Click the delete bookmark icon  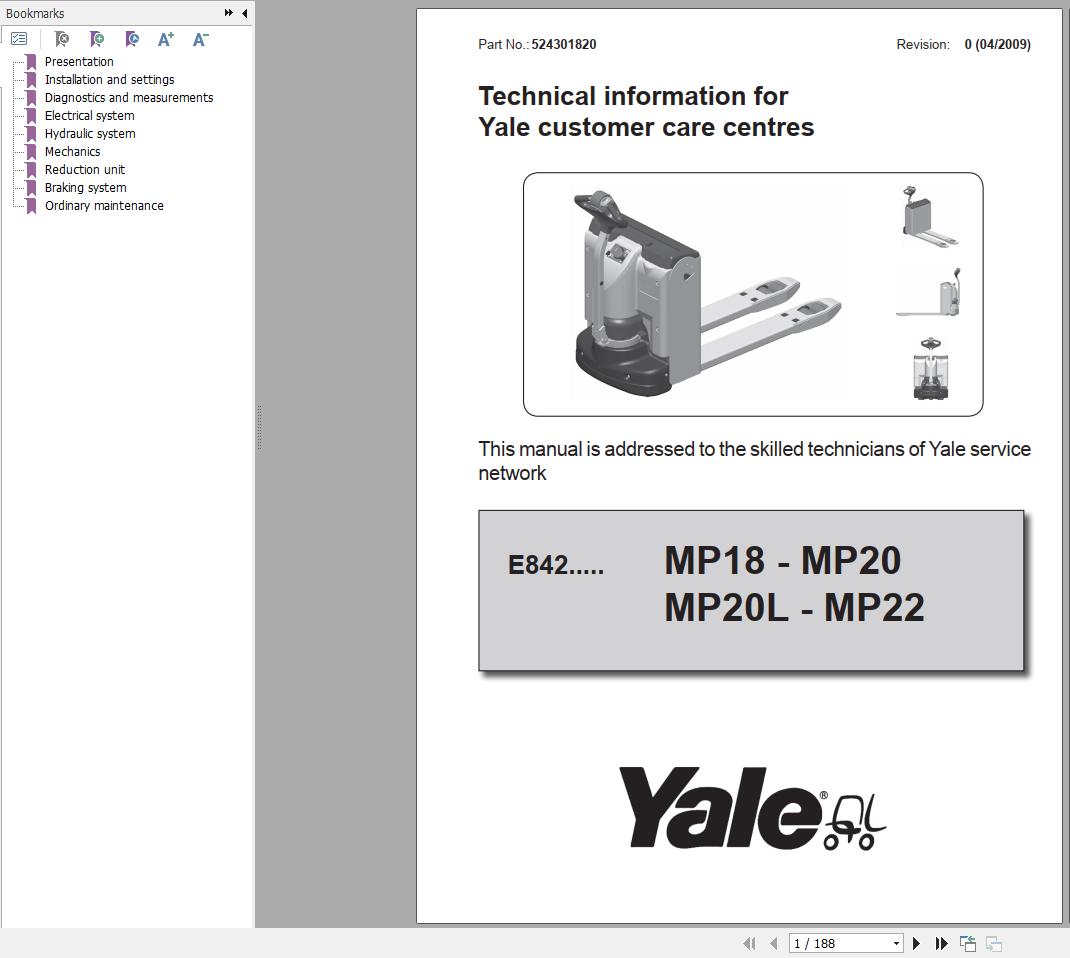click(x=61, y=40)
